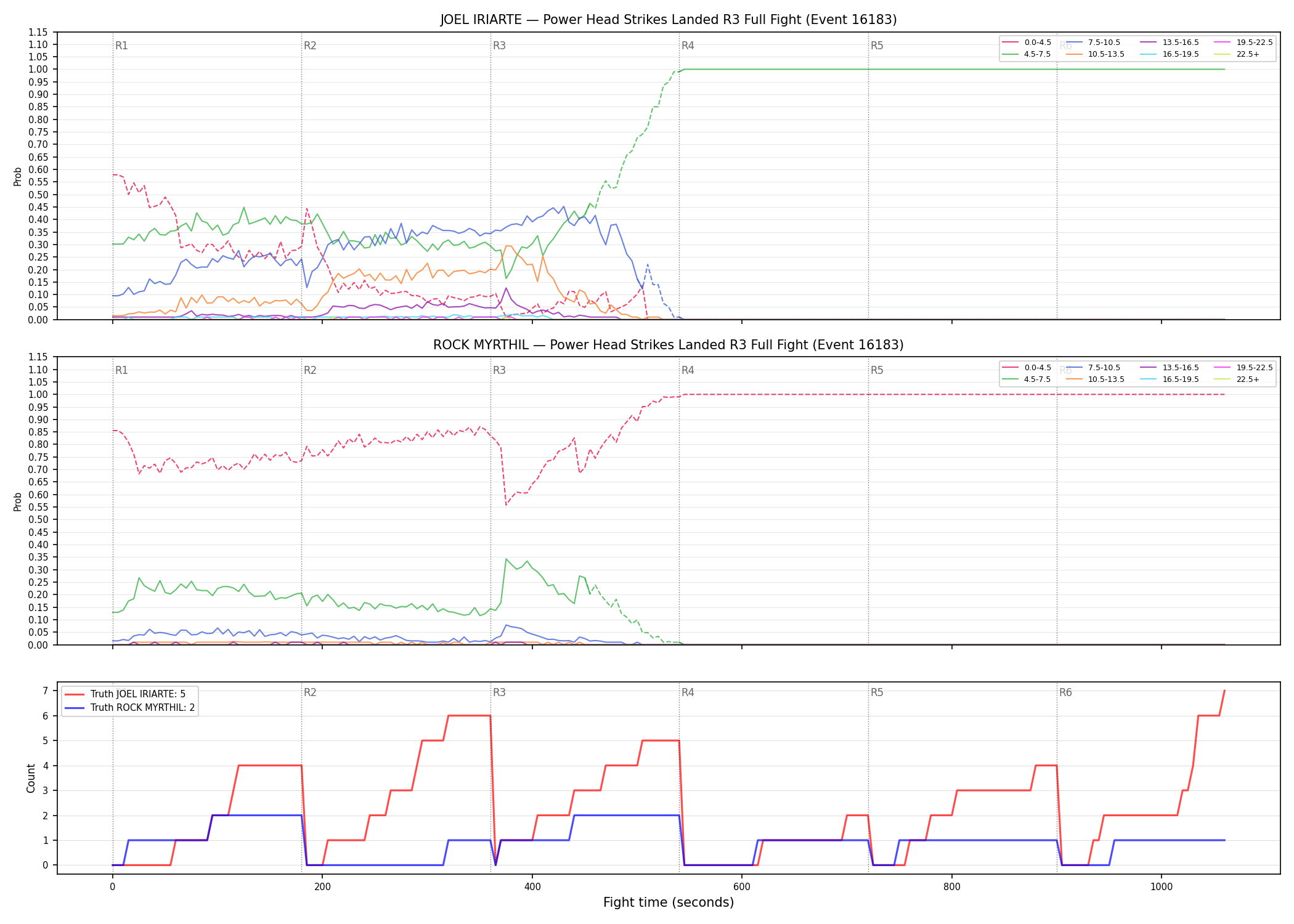The height and width of the screenshot is (924, 1294).
Task: Click the R2 round marker in the ROCK MYRTHIL chart
Action: pos(310,370)
